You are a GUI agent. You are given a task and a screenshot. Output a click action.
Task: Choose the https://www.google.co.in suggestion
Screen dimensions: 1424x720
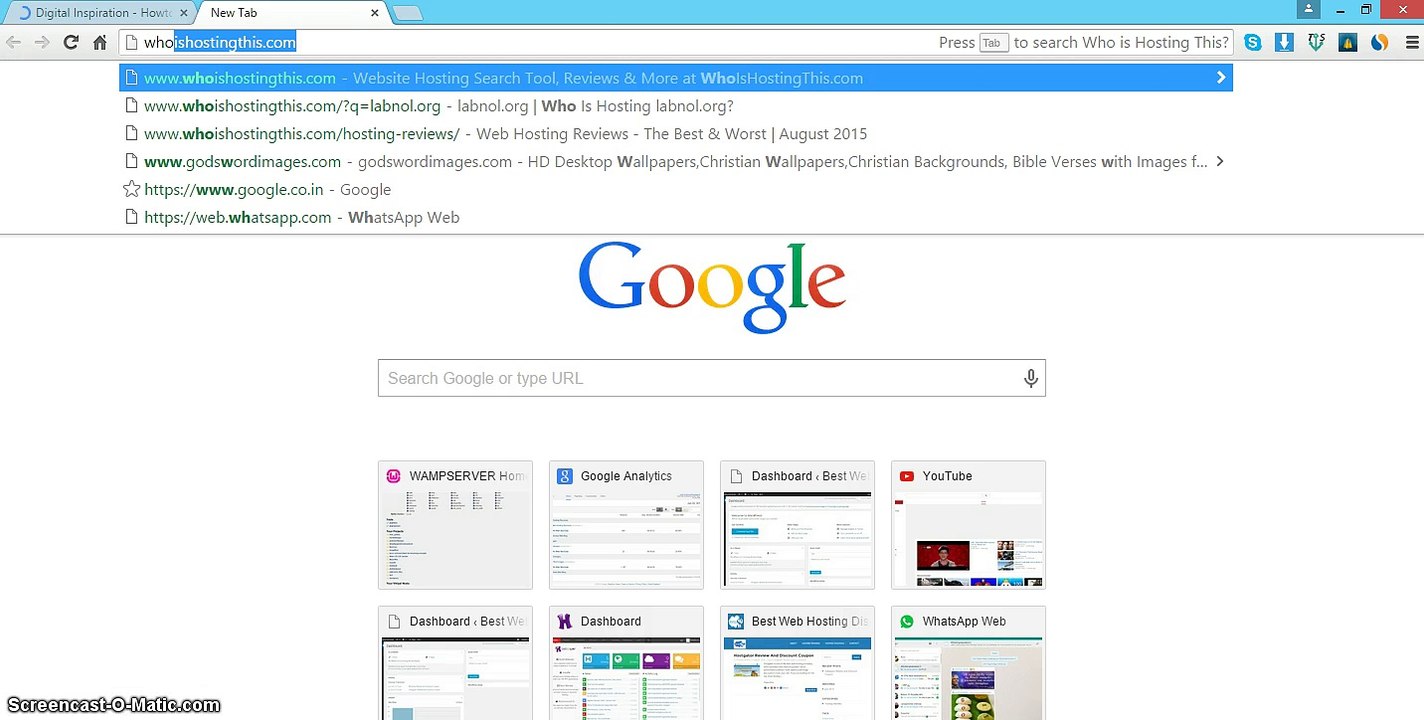click(x=676, y=190)
